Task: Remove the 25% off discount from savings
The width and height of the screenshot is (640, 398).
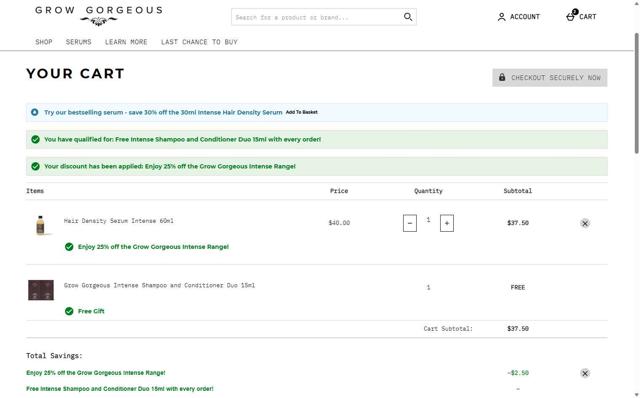Action: point(584,373)
